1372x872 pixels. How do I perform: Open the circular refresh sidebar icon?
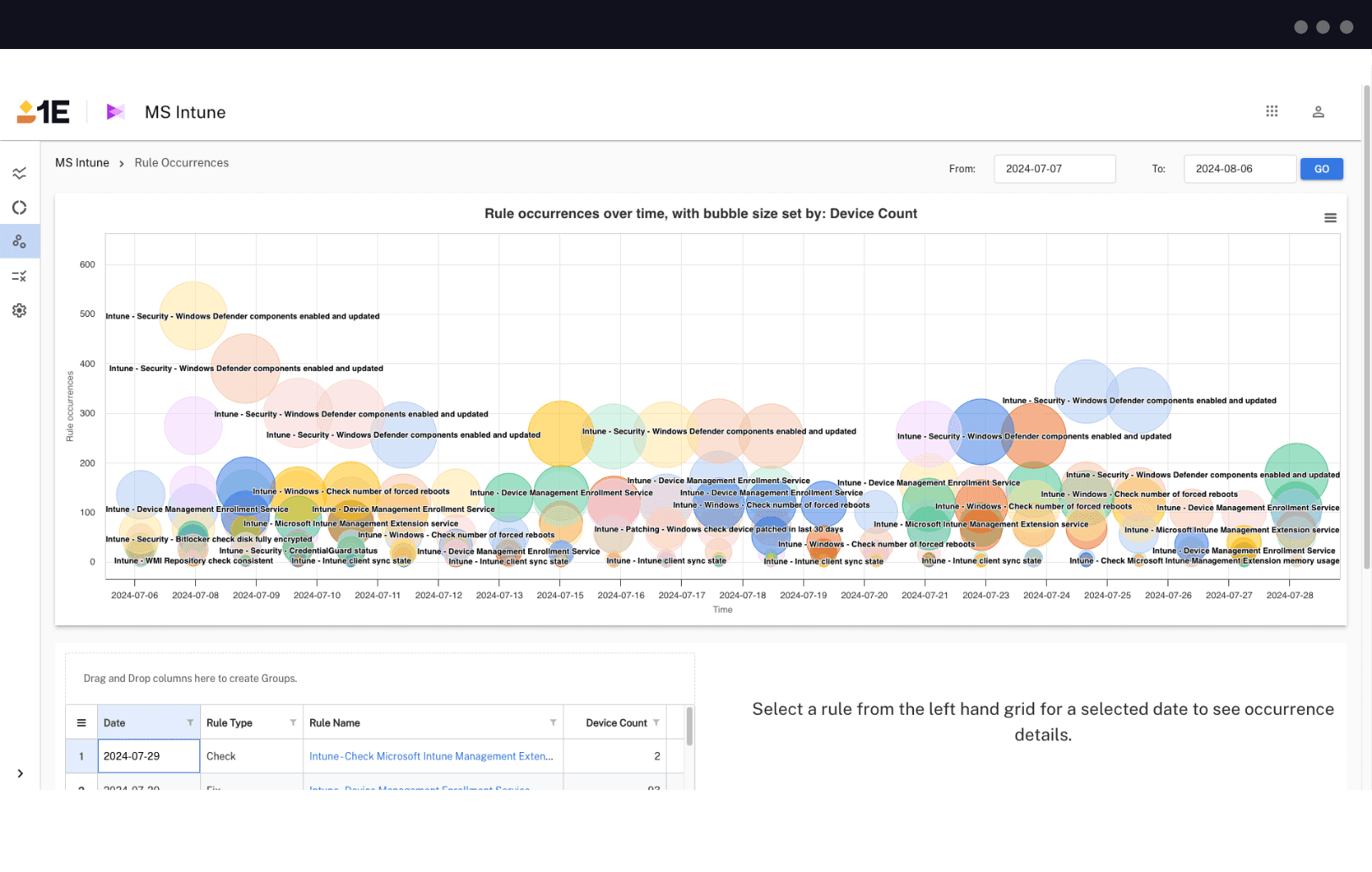click(19, 208)
